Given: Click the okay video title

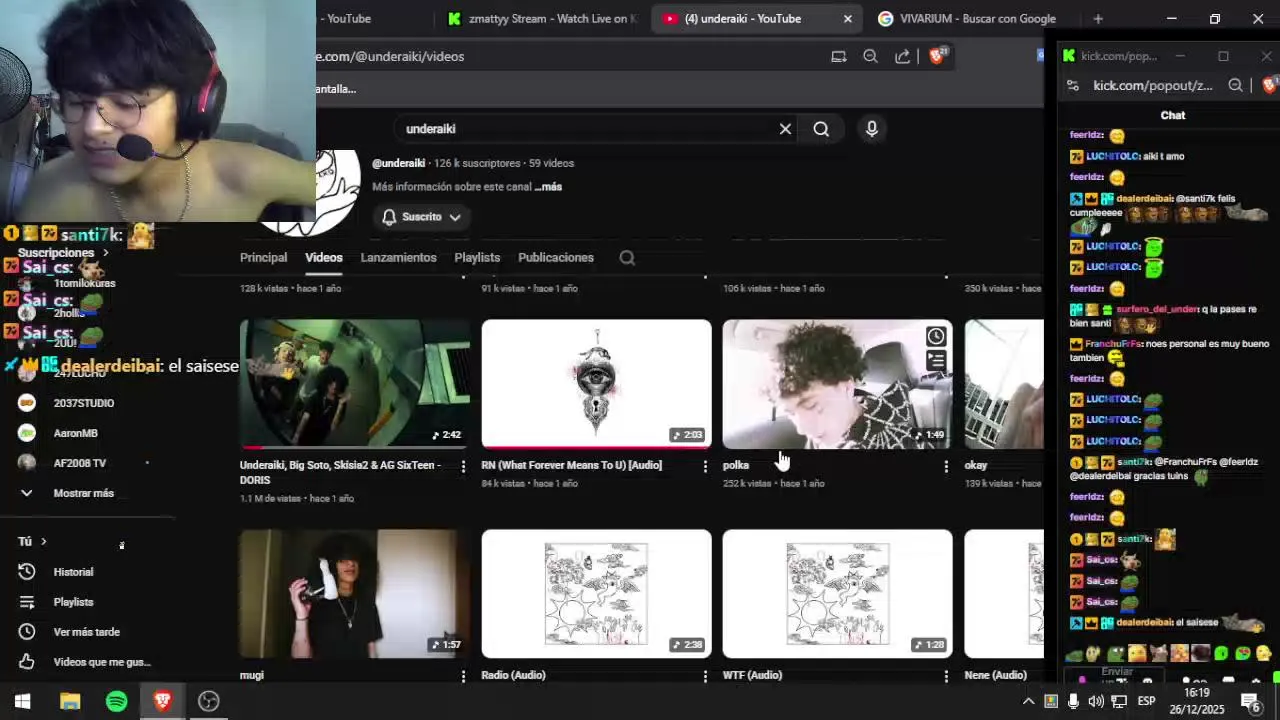Looking at the screenshot, I should click(975, 466).
